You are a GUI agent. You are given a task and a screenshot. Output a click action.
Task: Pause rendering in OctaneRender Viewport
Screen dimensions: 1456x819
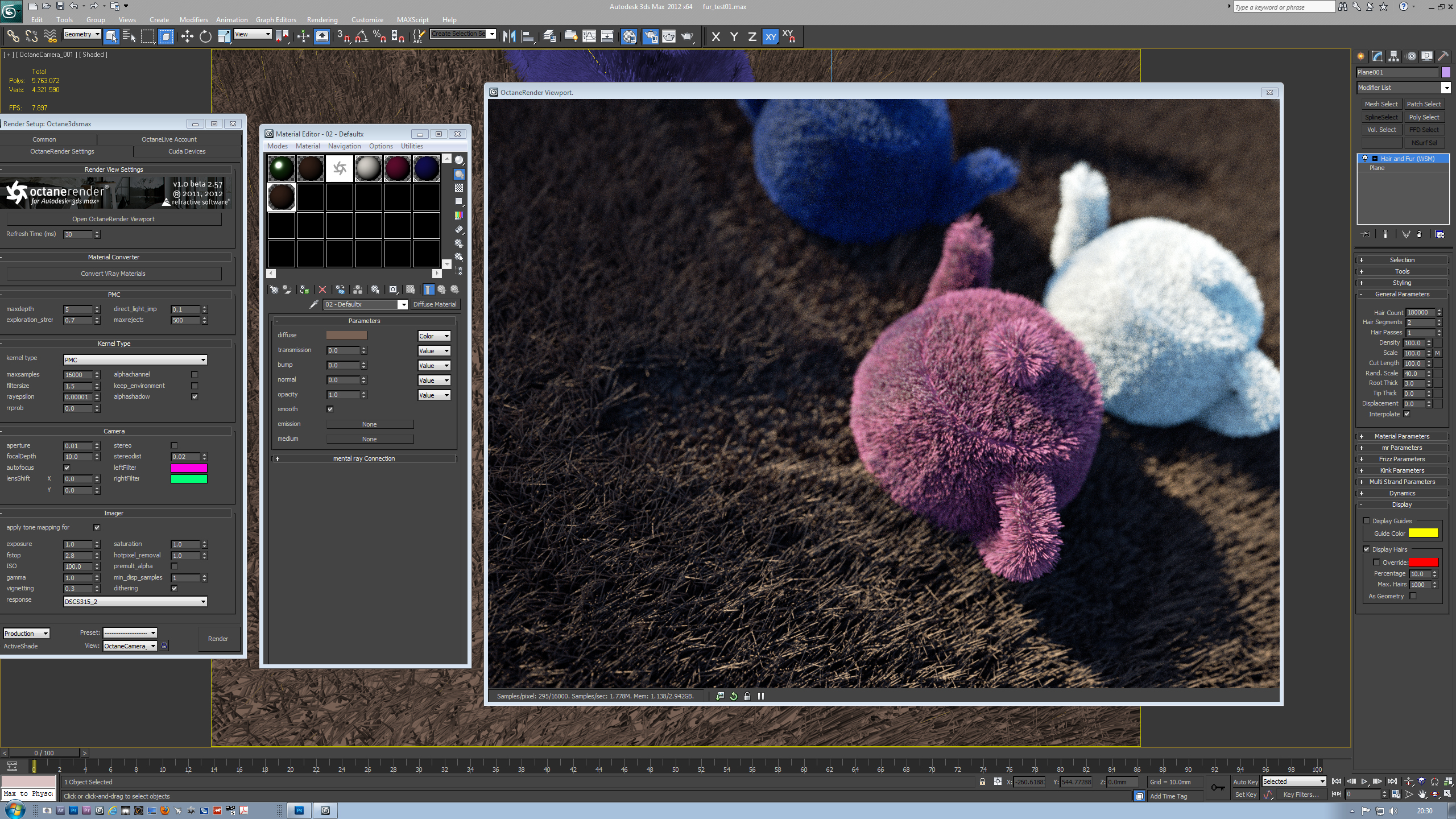pos(760,696)
